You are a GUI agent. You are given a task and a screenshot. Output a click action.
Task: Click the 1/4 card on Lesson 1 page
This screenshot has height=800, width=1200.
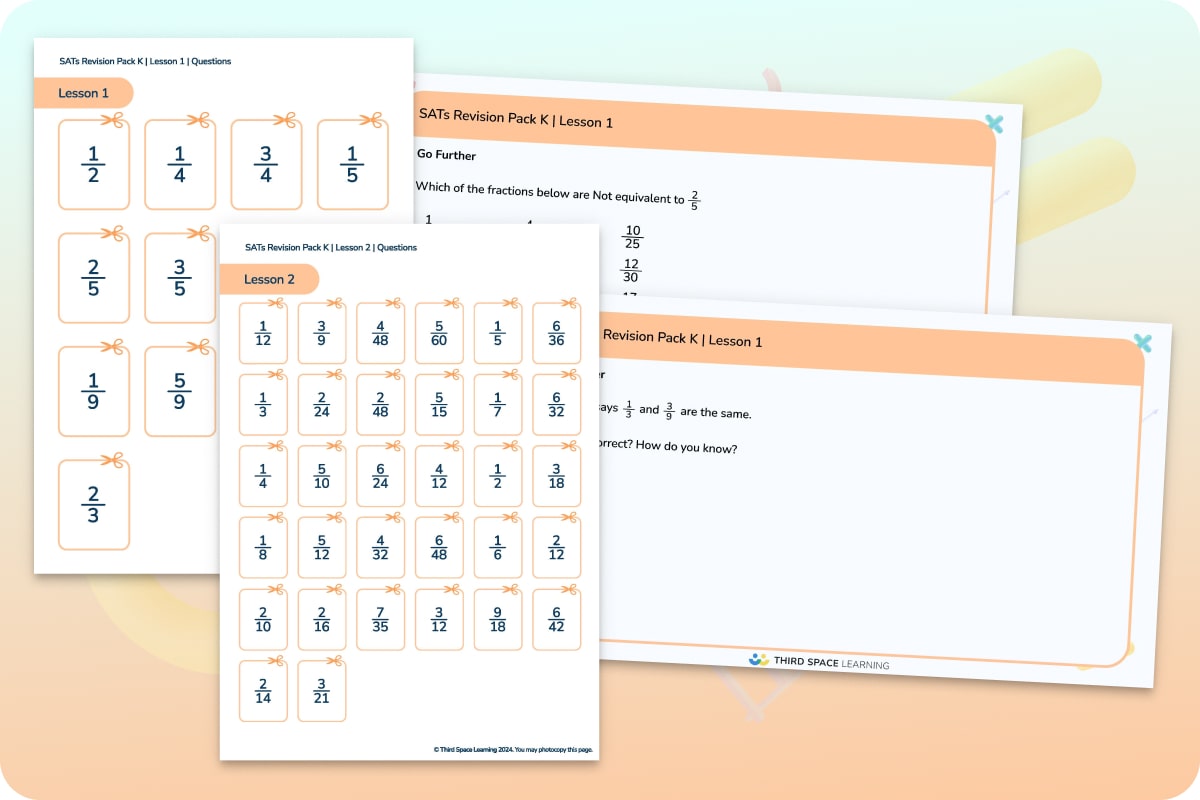[180, 165]
